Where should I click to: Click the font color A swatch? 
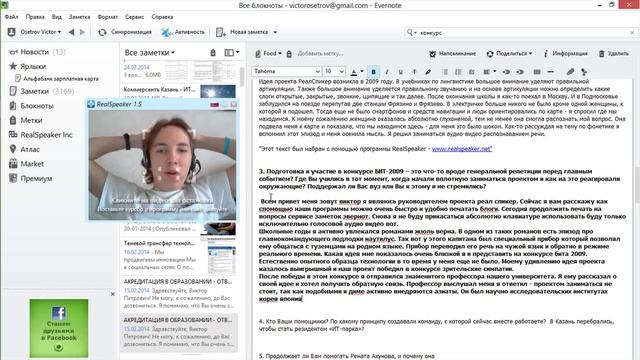coord(353,72)
